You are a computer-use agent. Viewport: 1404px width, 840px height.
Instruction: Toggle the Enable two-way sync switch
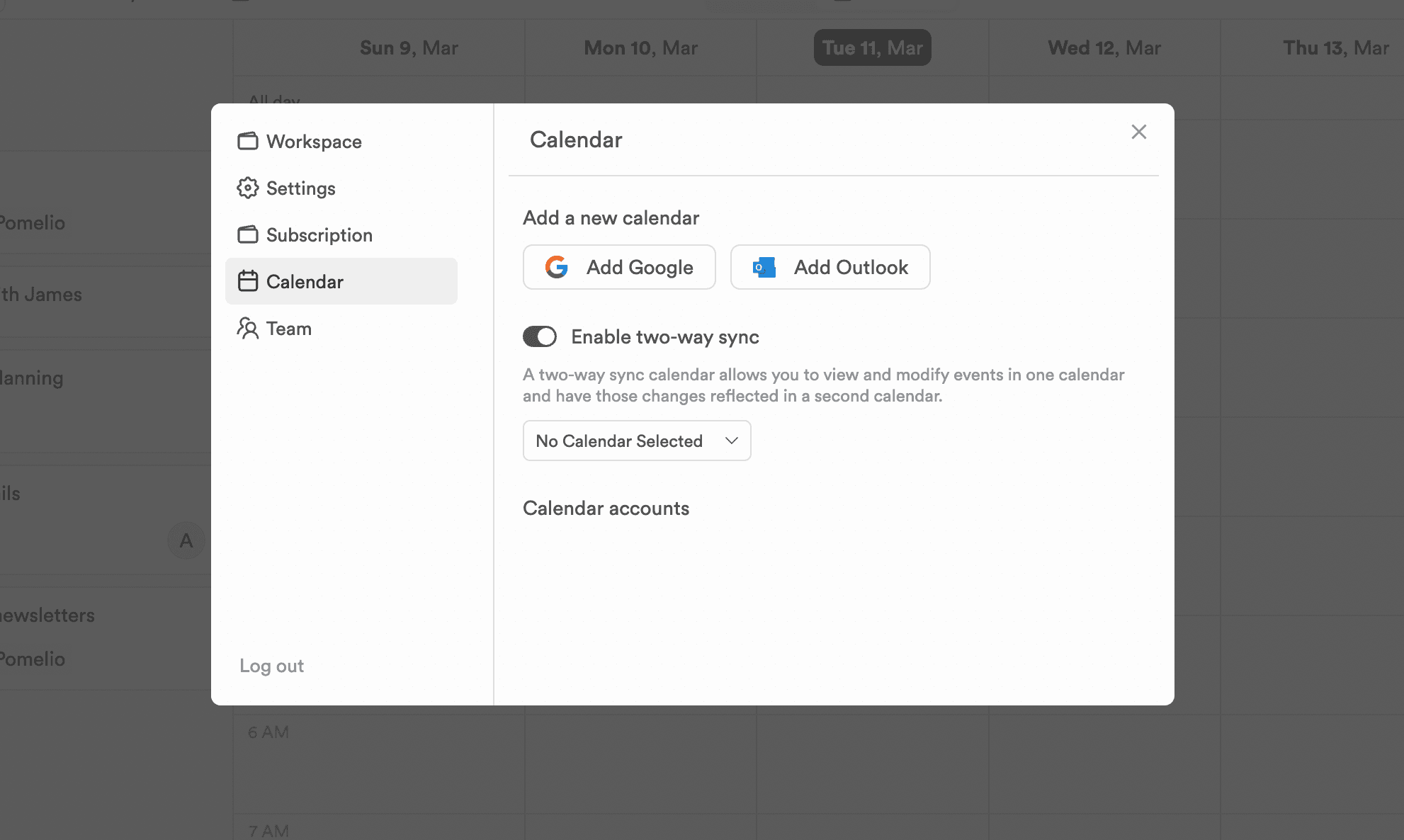pos(540,336)
